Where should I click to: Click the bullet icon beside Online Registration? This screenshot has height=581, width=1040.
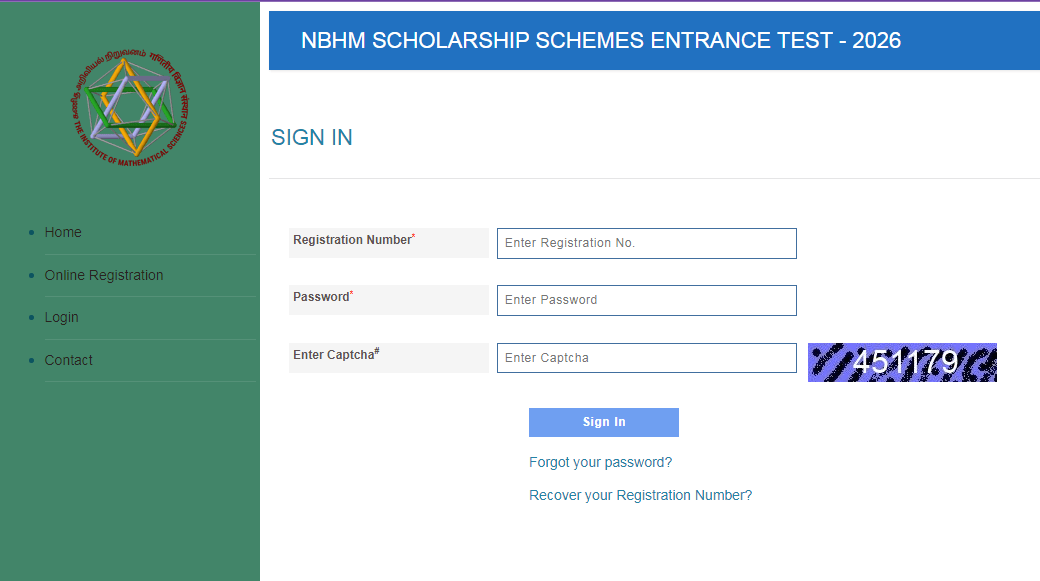(x=30, y=275)
